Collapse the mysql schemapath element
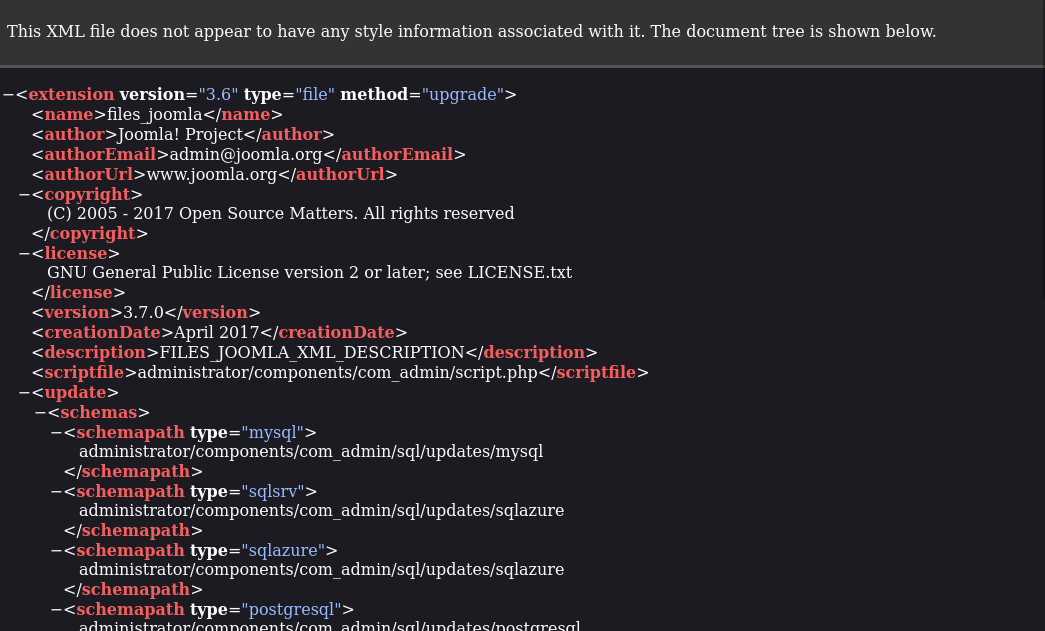This screenshot has width=1045, height=631. pyautogui.click(x=57, y=432)
